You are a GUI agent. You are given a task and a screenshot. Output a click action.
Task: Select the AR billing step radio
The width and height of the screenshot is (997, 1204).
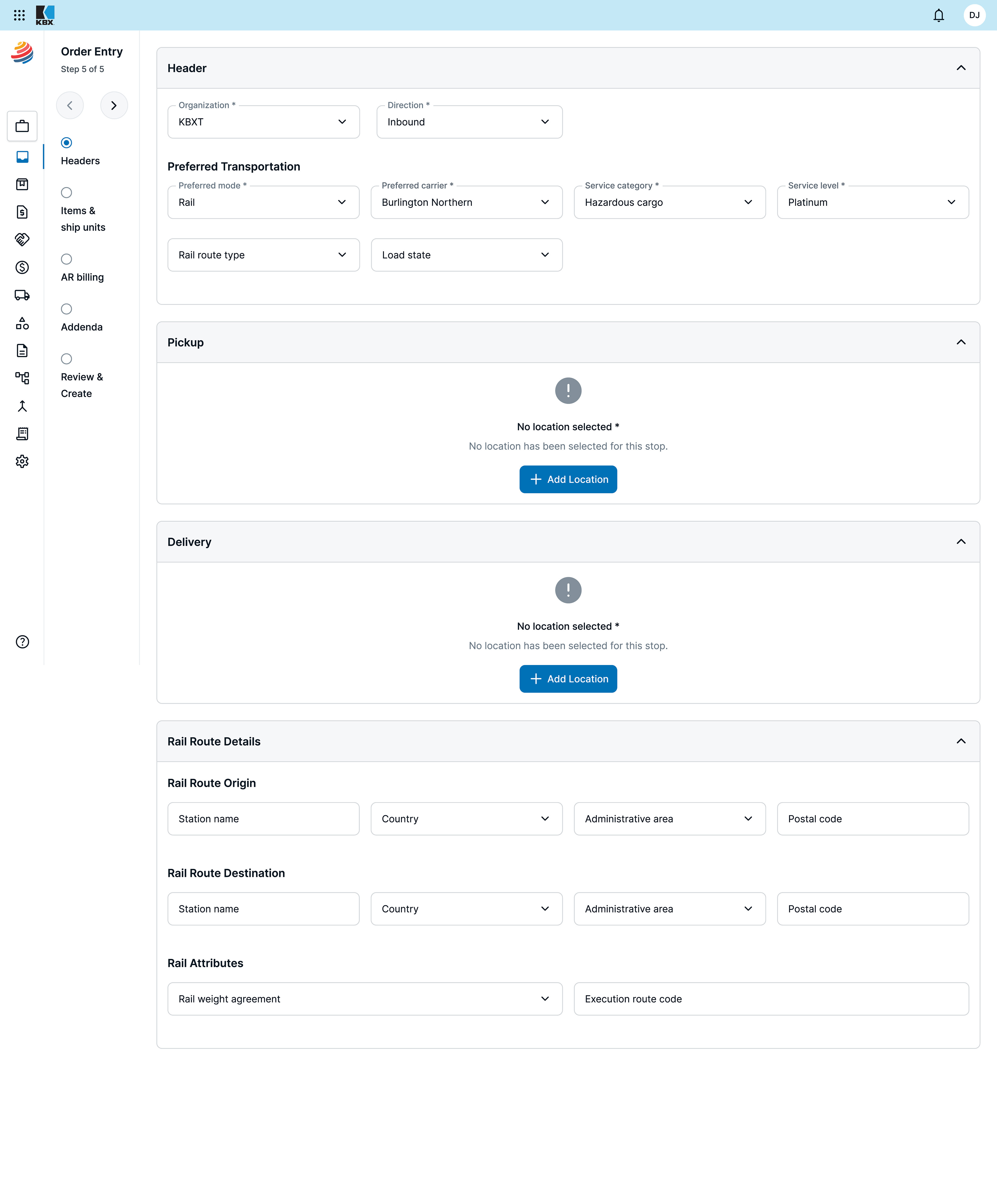coord(66,259)
